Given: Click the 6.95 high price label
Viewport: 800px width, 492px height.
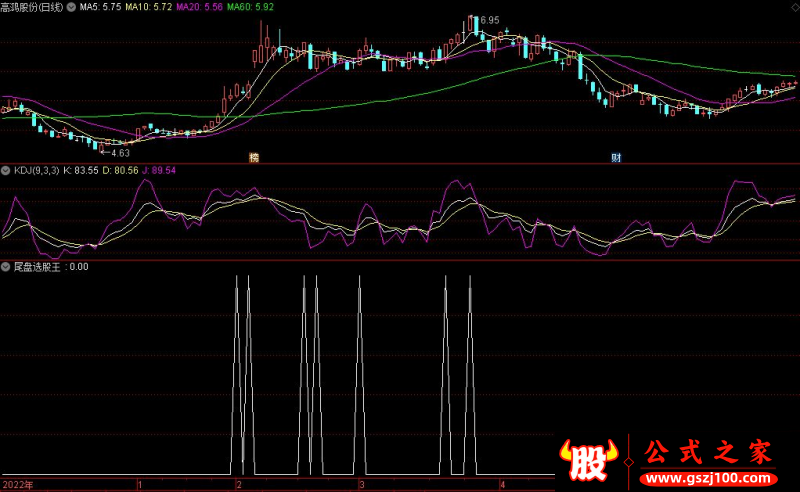Looking at the screenshot, I should coord(488,20).
